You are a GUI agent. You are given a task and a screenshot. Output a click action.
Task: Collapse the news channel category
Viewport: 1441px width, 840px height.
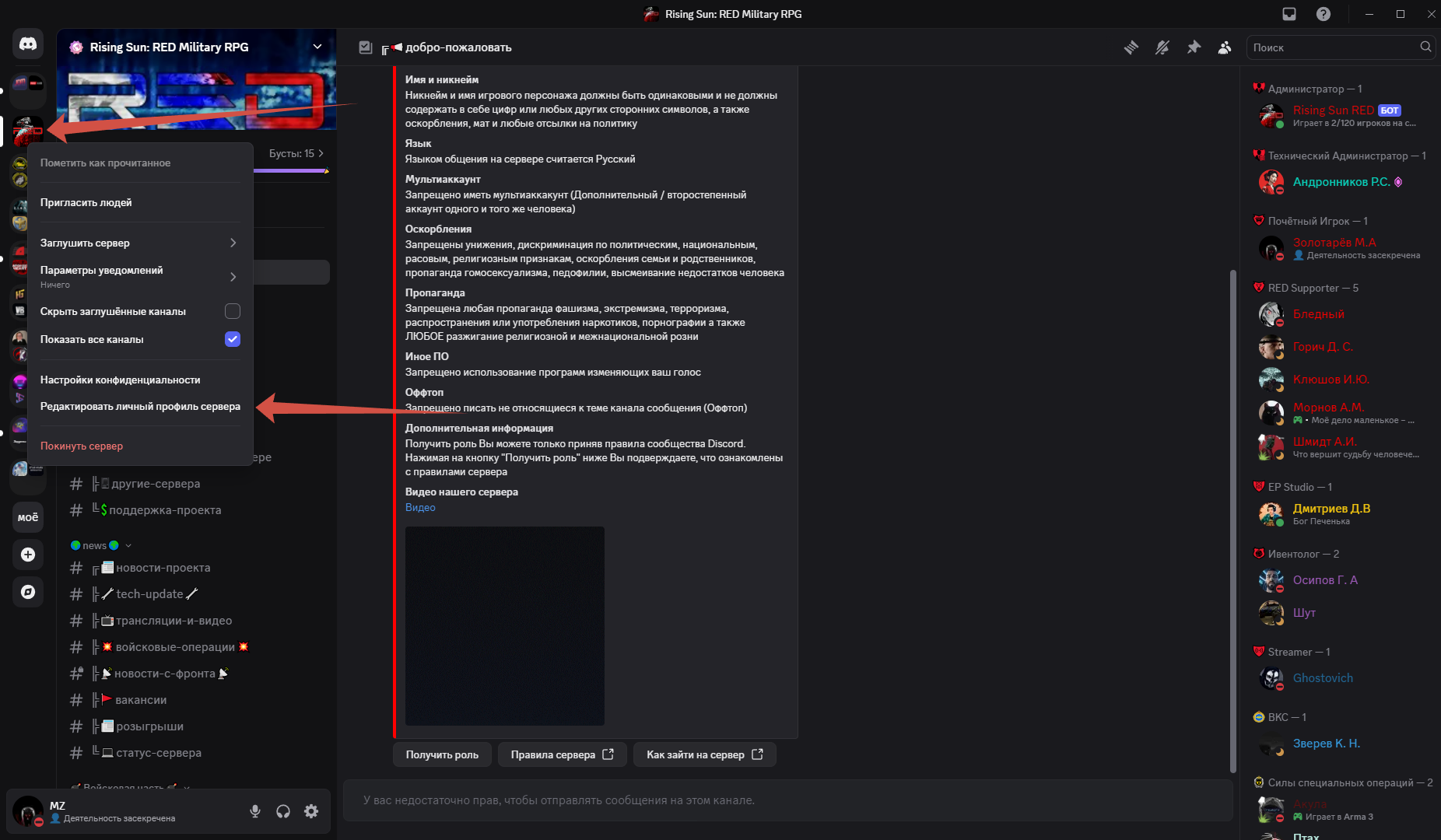pos(100,545)
